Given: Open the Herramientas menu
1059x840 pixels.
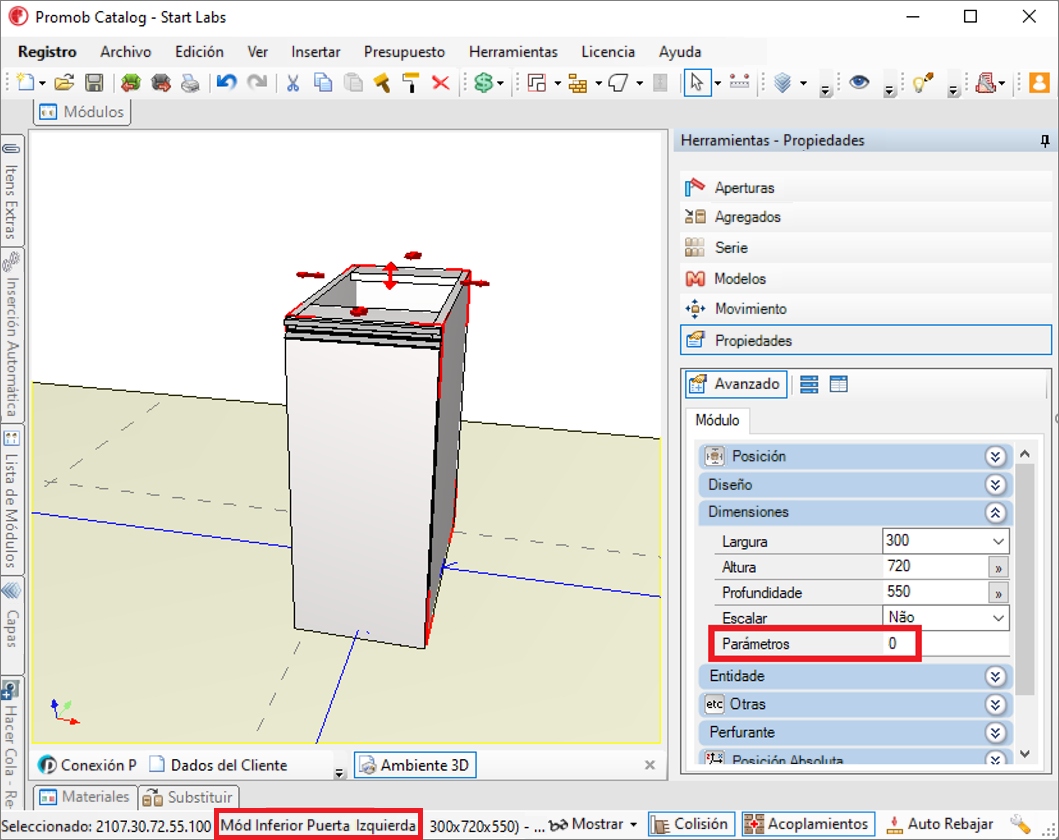Looking at the screenshot, I should pyautogui.click(x=513, y=52).
